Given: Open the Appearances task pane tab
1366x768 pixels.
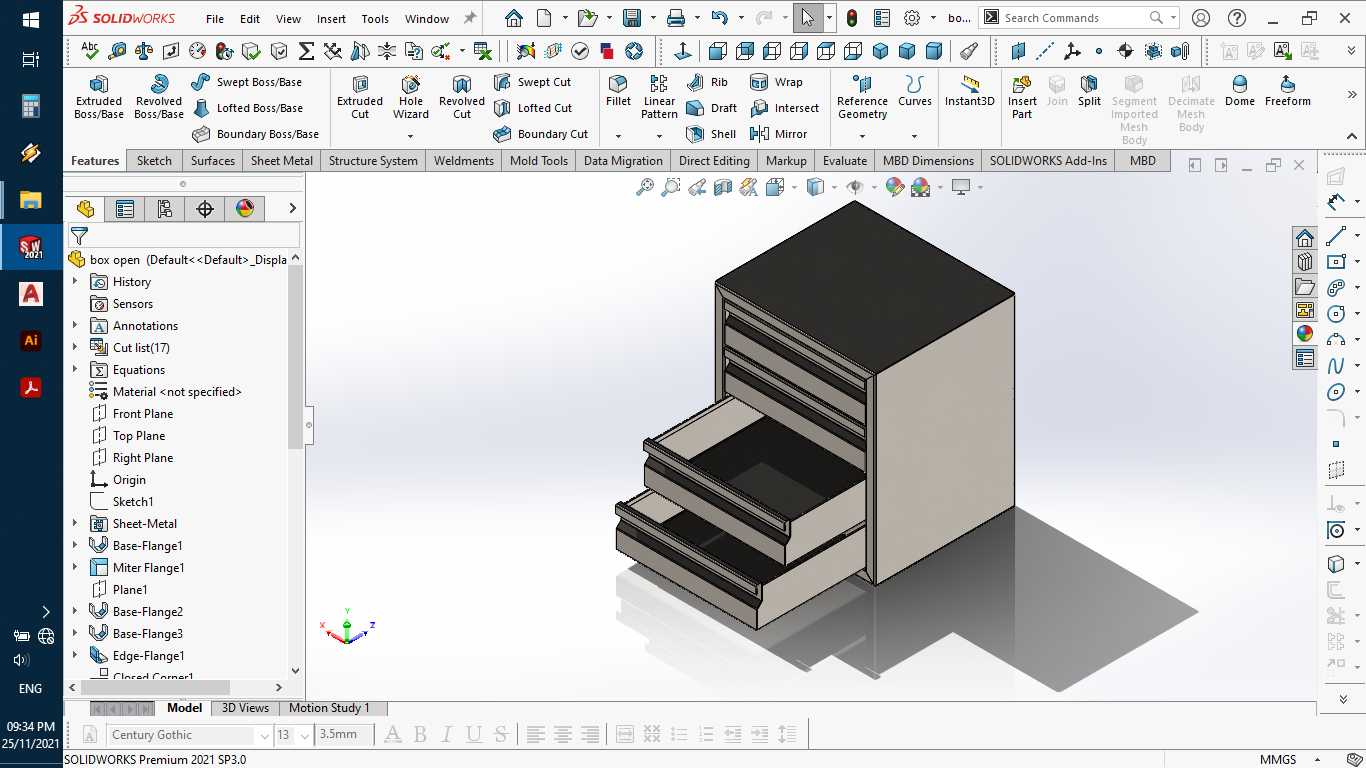Looking at the screenshot, I should (1305, 334).
